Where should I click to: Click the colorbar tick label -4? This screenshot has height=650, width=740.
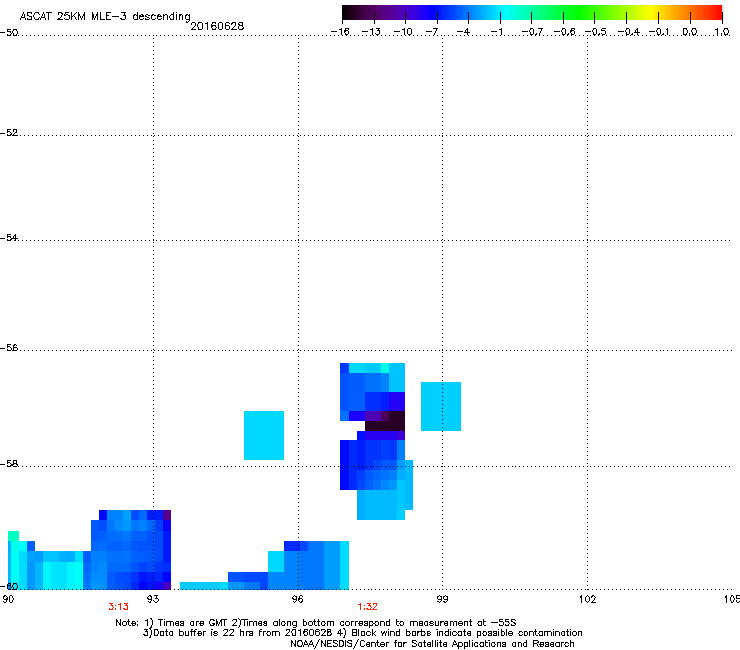point(463,32)
